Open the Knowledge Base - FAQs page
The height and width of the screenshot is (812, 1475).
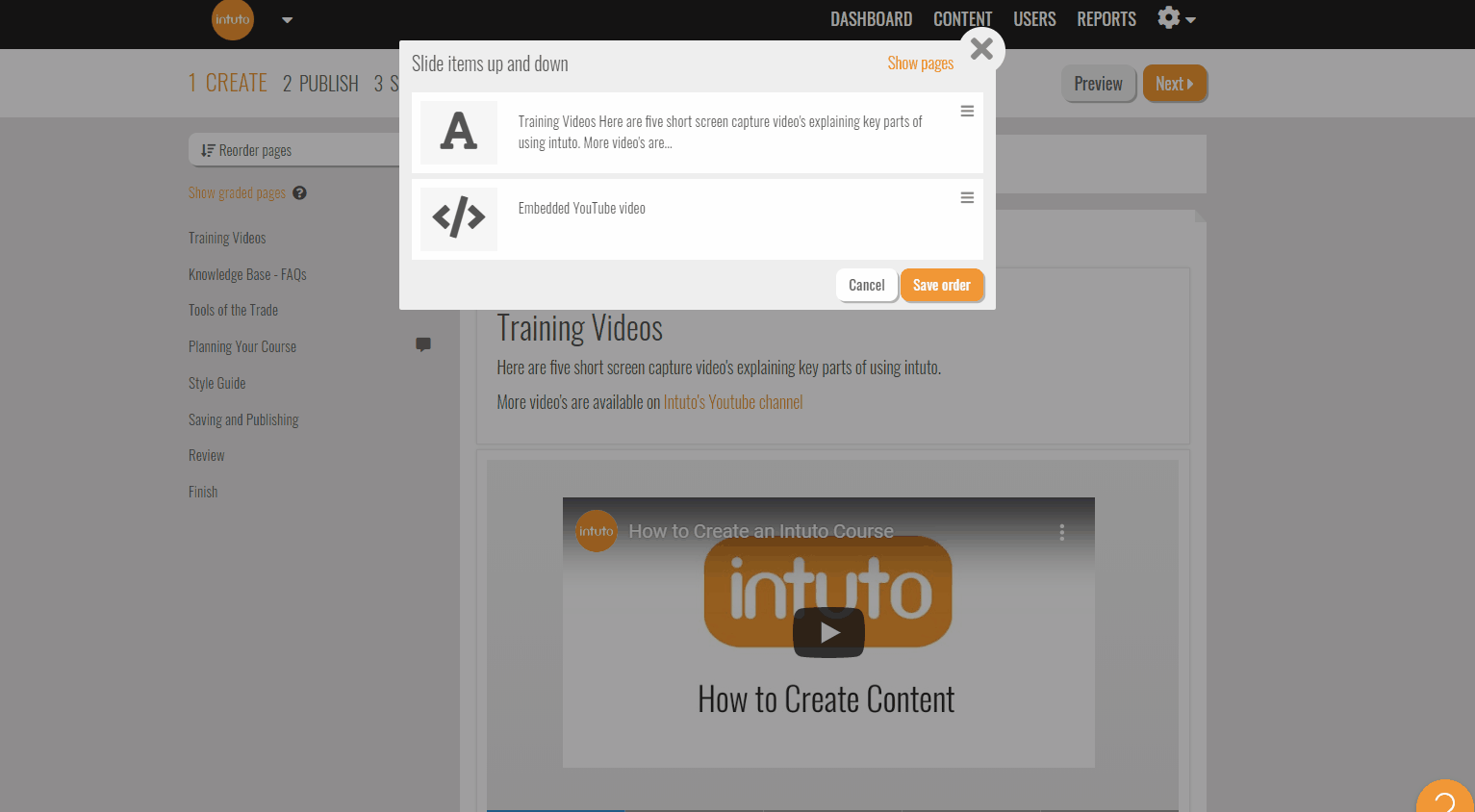pyautogui.click(x=247, y=274)
